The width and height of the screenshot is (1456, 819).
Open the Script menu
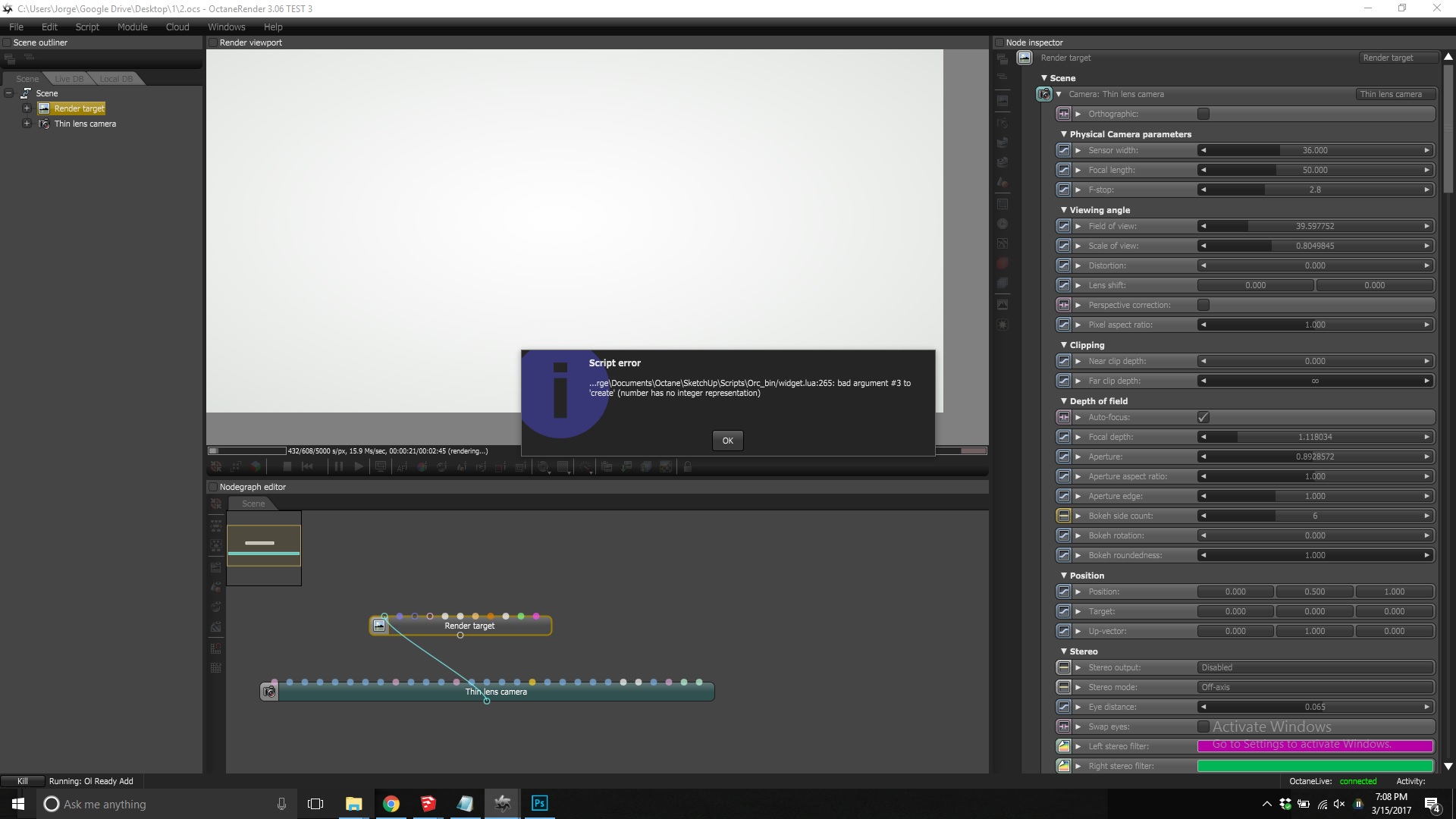point(87,27)
